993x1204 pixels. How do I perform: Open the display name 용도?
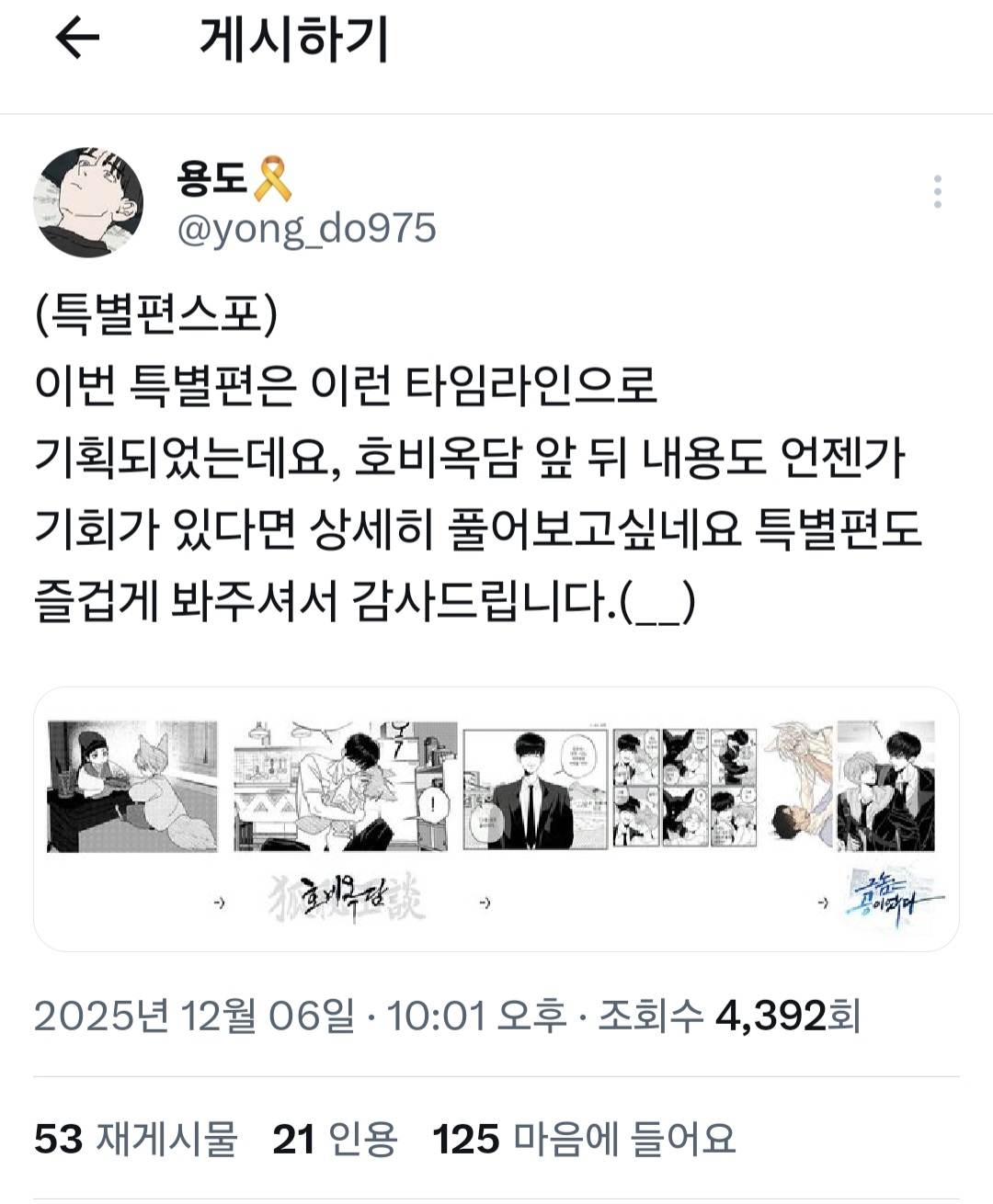tap(213, 178)
